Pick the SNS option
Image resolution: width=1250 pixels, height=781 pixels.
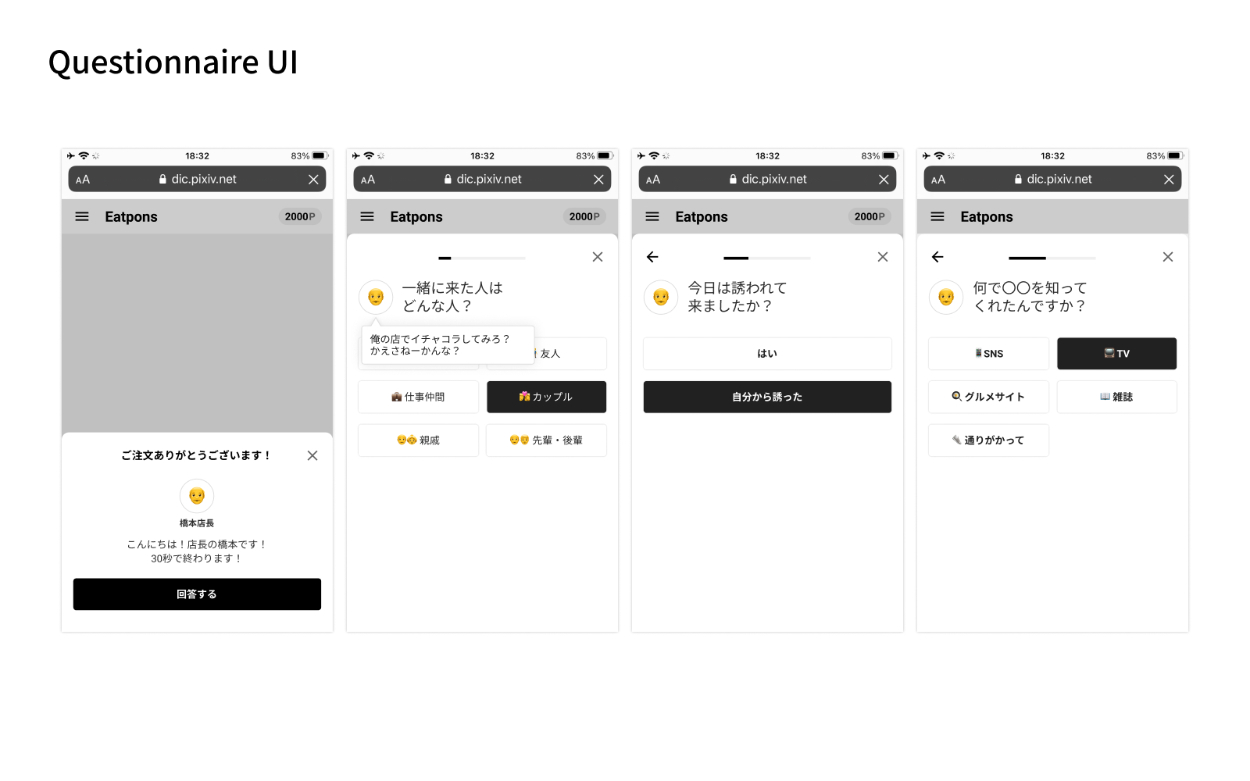tap(988, 354)
